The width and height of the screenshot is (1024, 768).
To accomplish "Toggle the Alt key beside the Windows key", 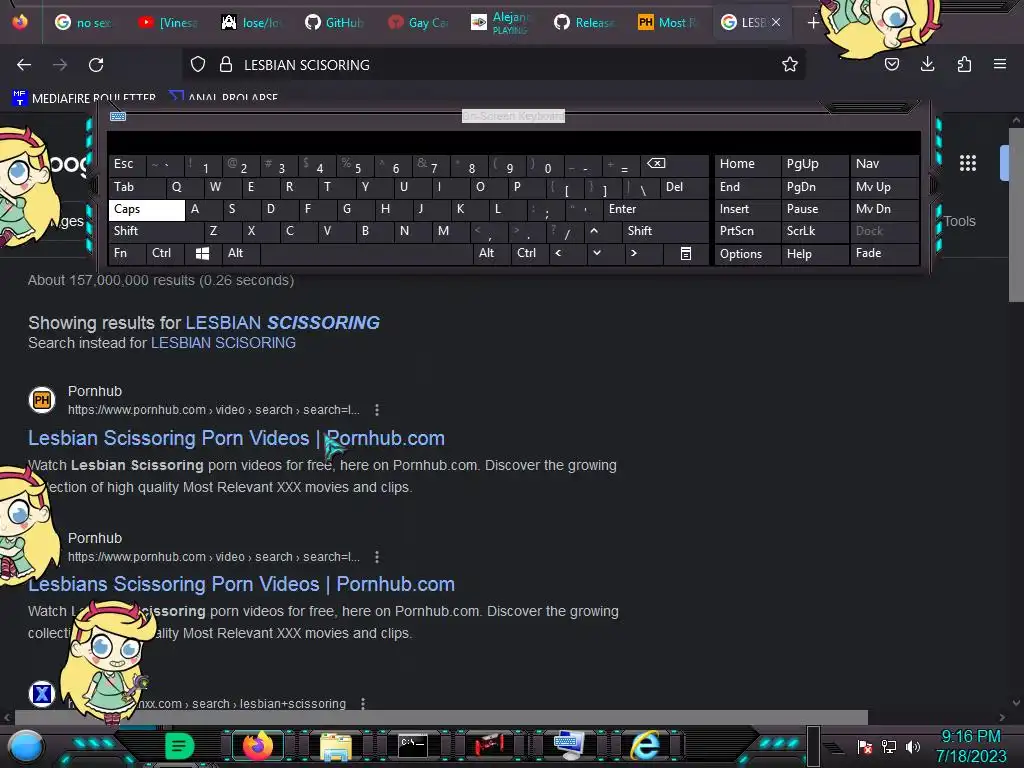I will click(240, 253).
